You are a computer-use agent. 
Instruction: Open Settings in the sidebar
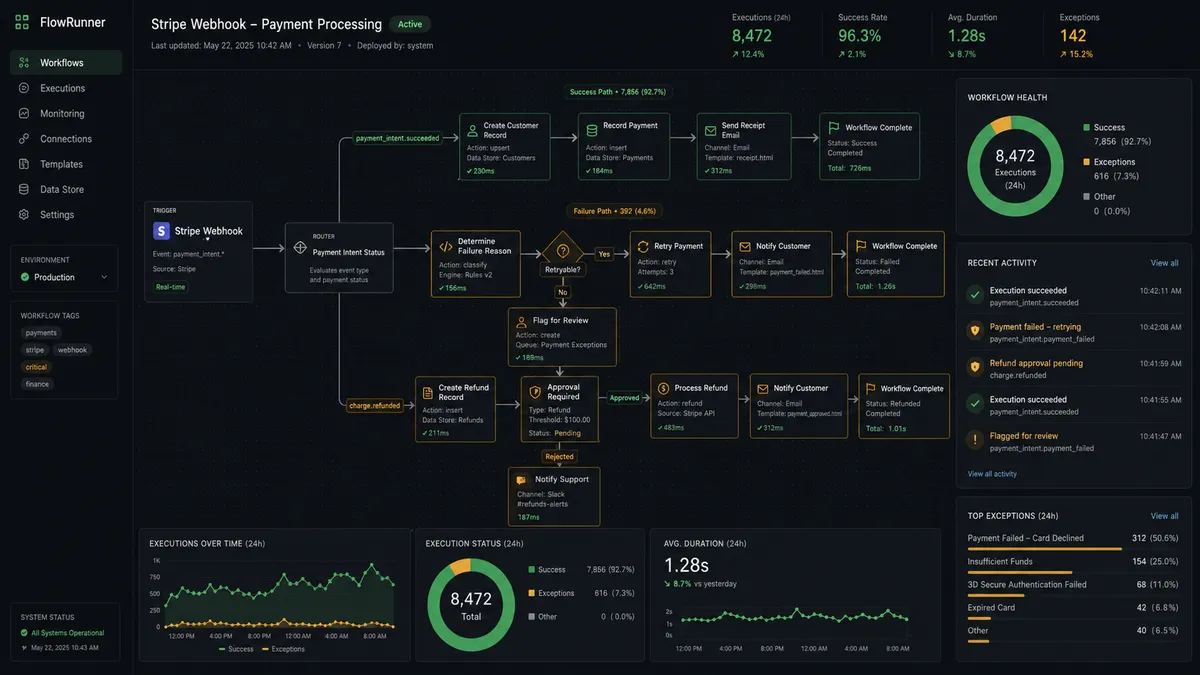[66, 215]
